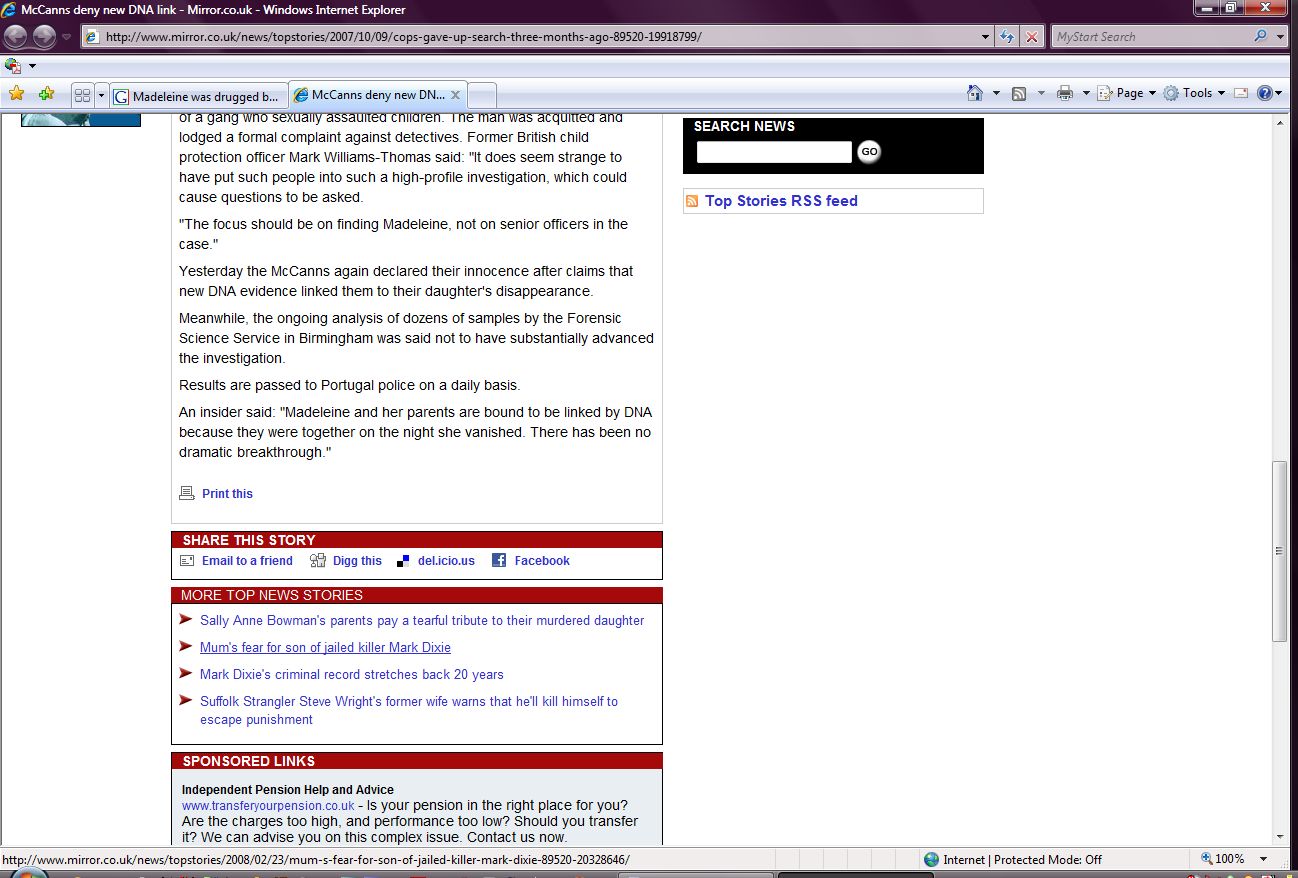Click the Add to Favorites icon
The image size is (1298, 878).
(46, 94)
